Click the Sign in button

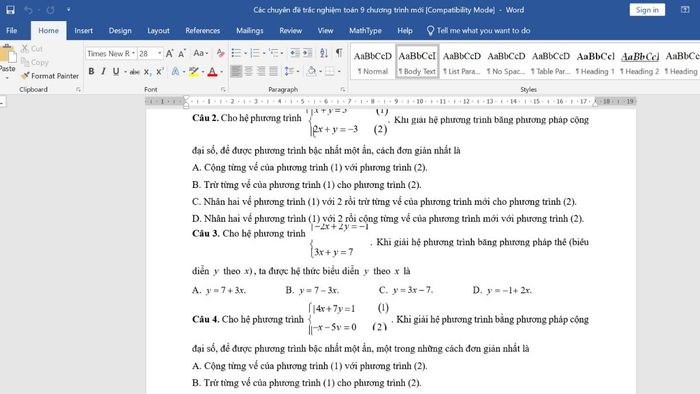coord(647,10)
